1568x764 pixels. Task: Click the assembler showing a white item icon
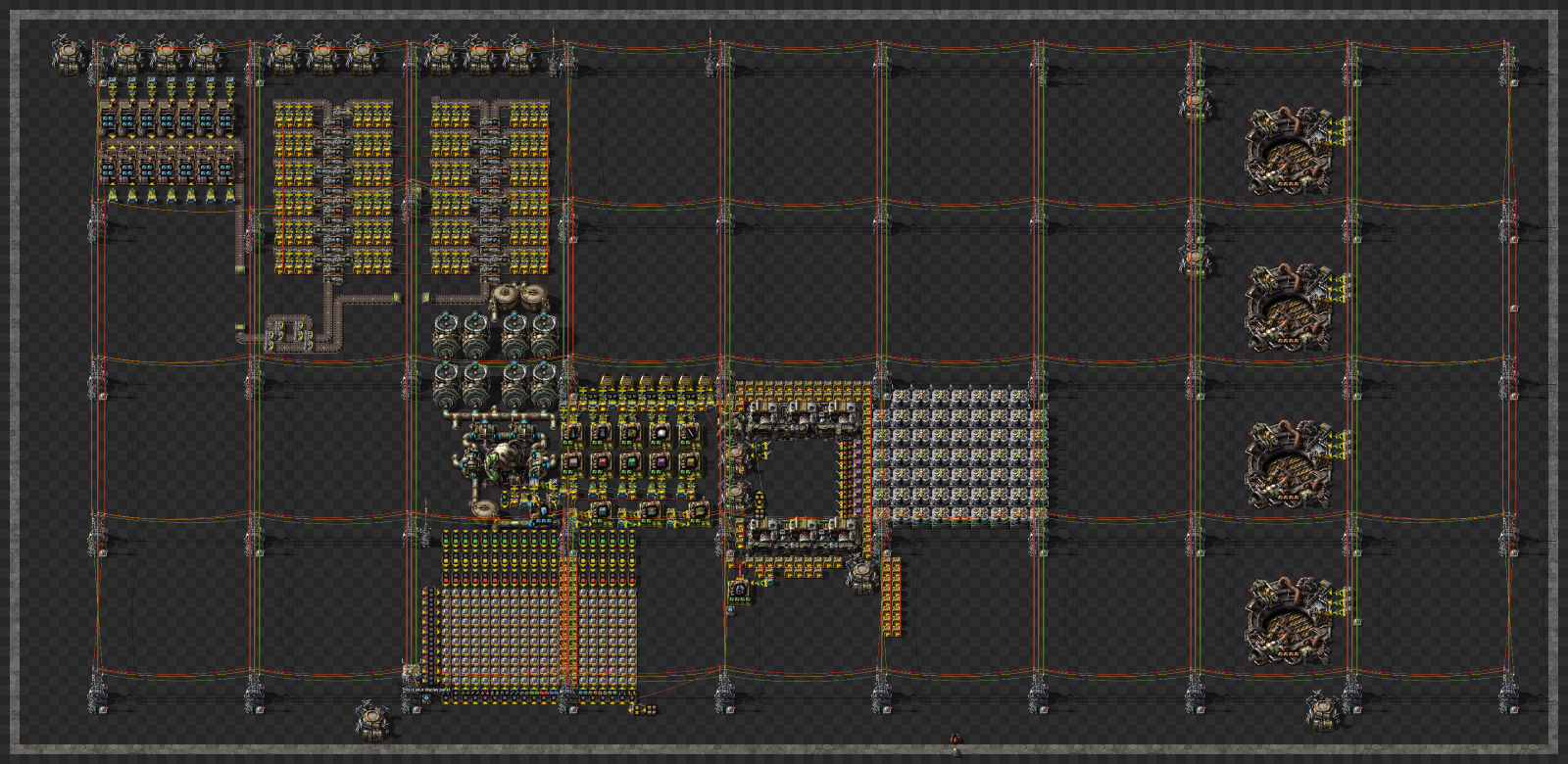[660, 433]
